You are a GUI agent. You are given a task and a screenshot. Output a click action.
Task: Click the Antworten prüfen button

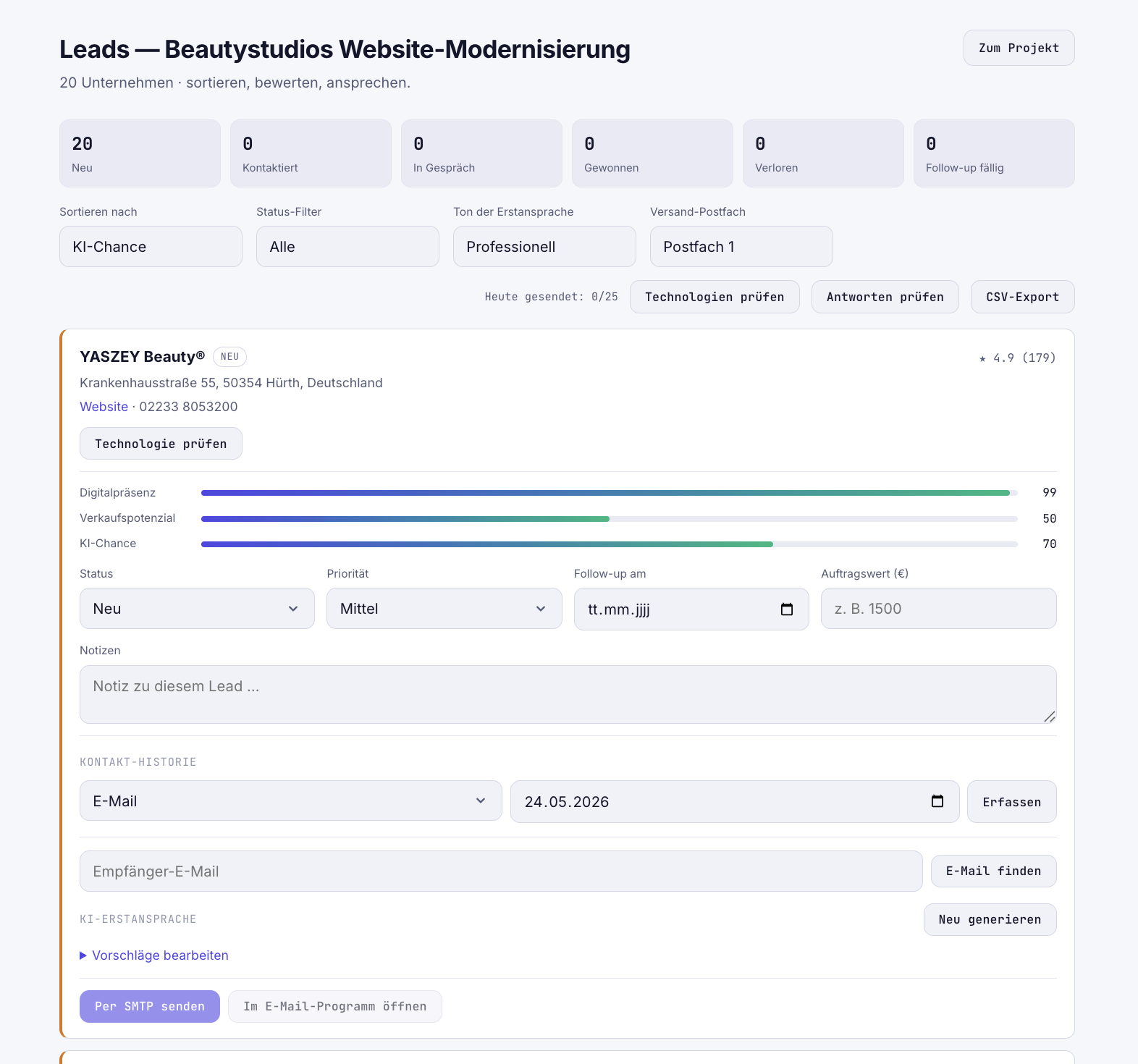coord(885,297)
